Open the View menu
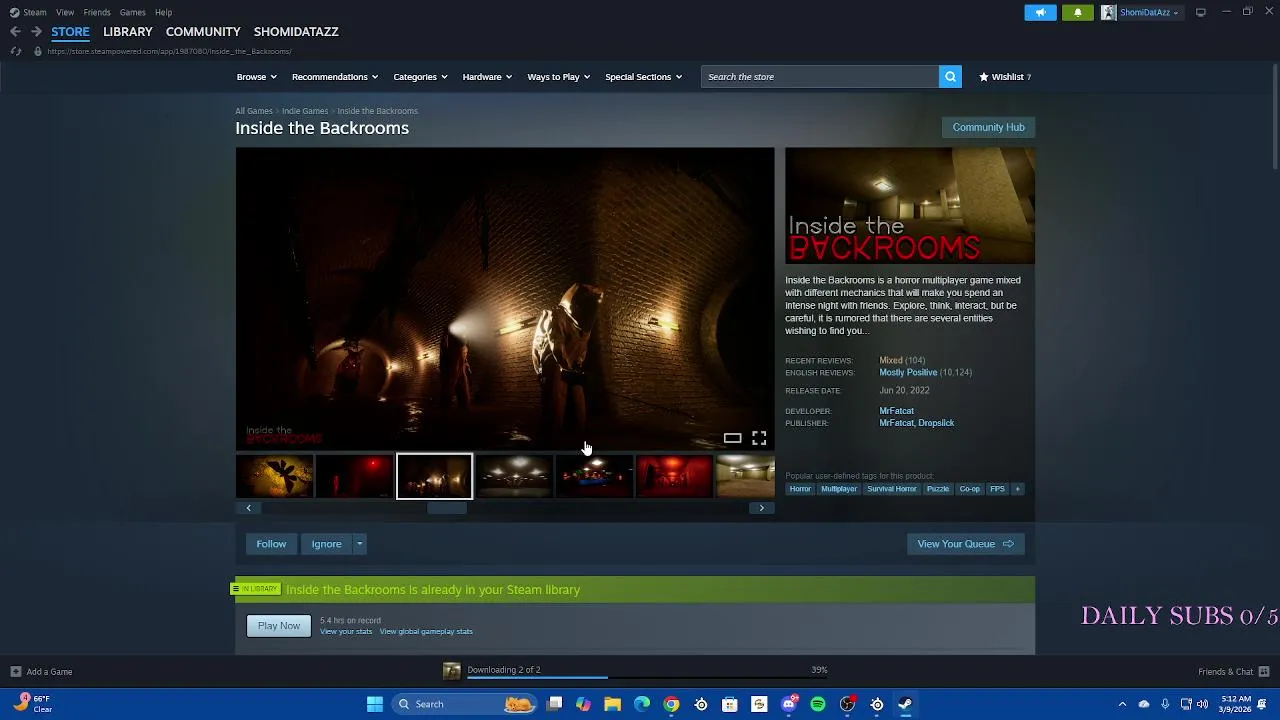The image size is (1280, 720). pyautogui.click(x=65, y=12)
